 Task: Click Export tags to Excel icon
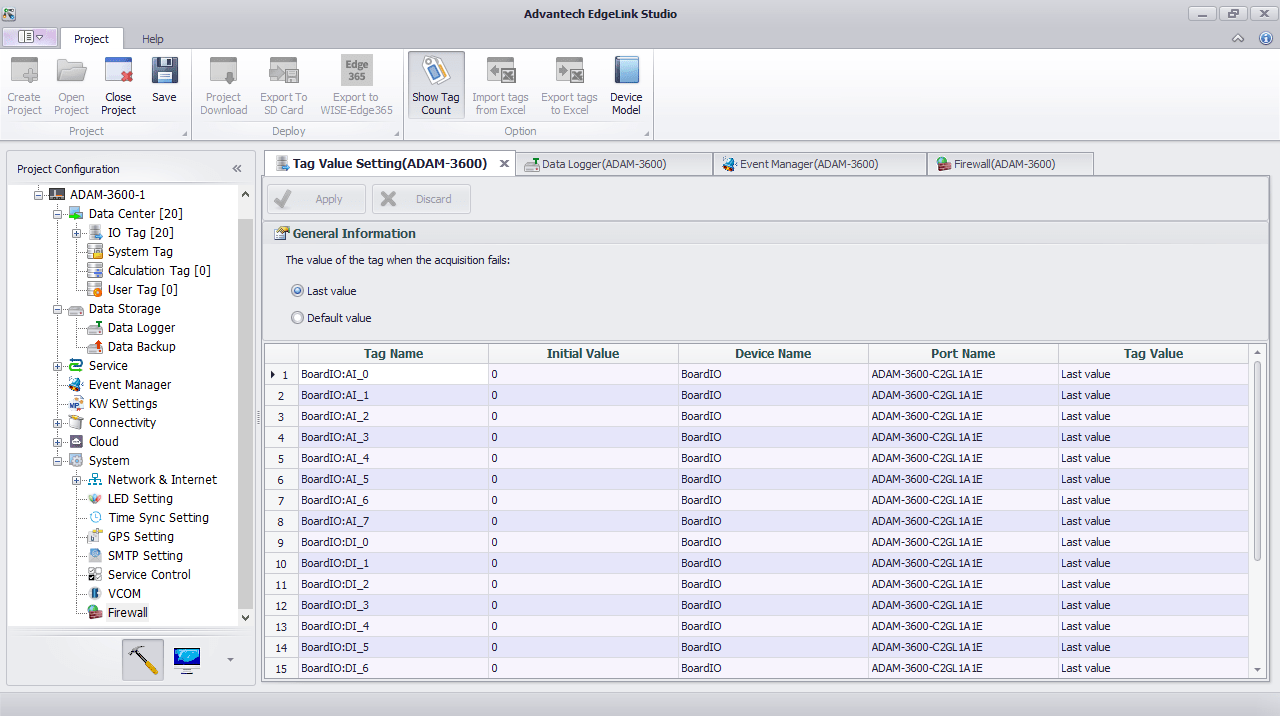coord(569,72)
